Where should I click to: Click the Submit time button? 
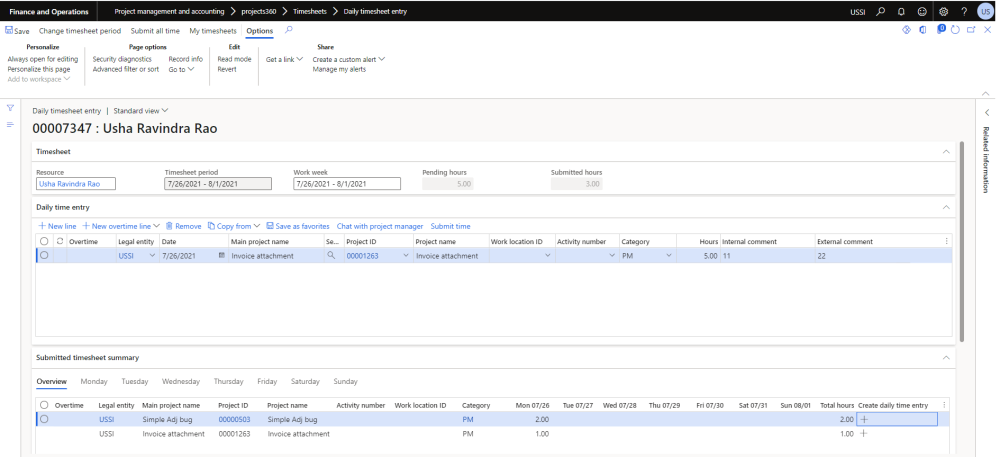tap(450, 226)
